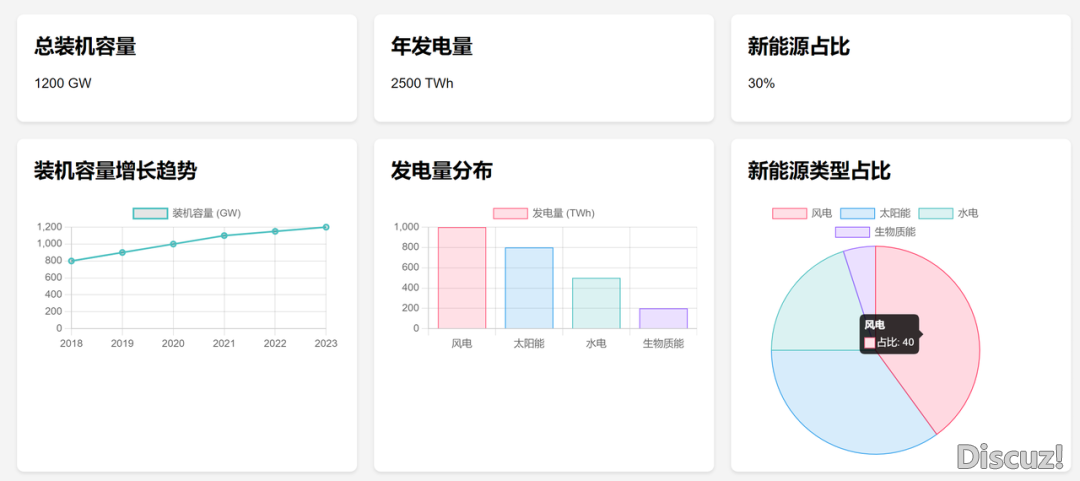Click the pink 风电 bar in 发电量分布
Image resolution: width=1080 pixels, height=481 pixels.
click(x=462, y=278)
